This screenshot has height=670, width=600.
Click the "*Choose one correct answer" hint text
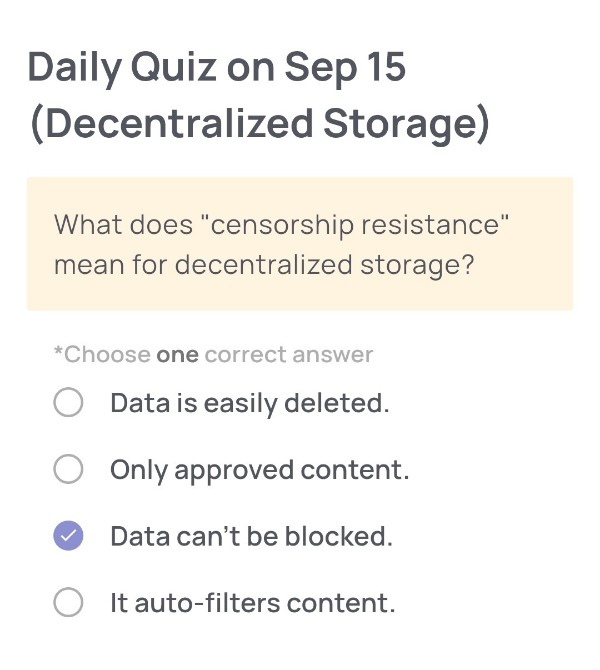point(213,354)
